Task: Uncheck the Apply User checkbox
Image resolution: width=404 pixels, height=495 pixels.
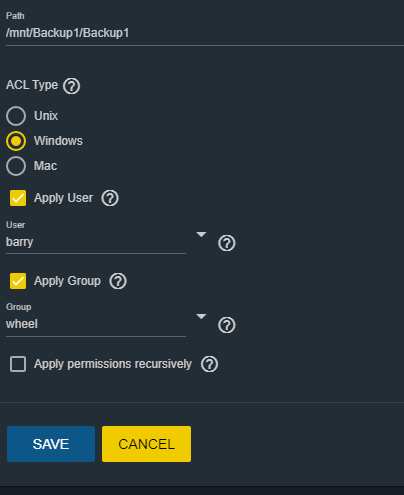Action: (18, 198)
